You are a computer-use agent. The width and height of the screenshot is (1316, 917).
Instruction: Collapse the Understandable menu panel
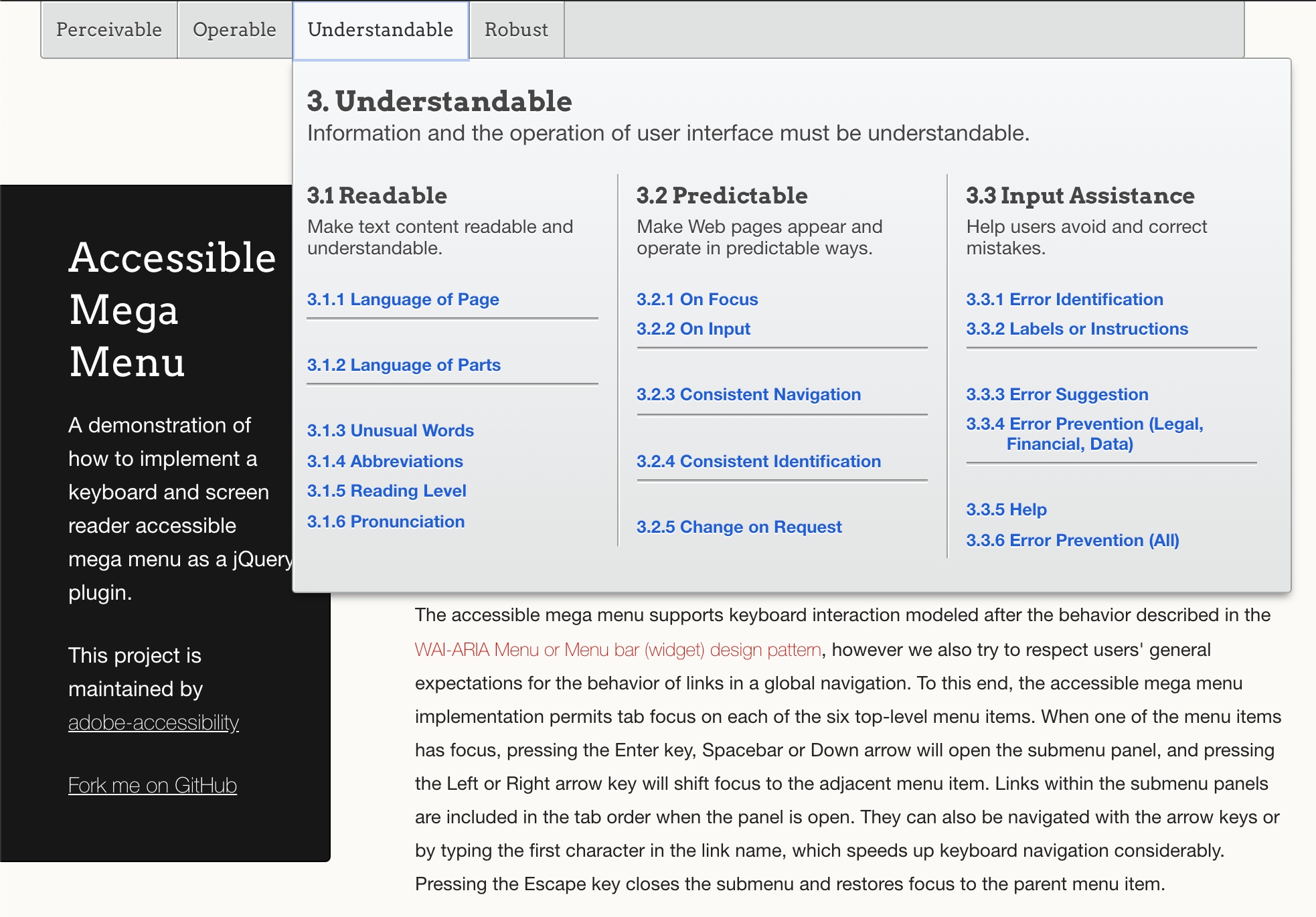(x=380, y=29)
